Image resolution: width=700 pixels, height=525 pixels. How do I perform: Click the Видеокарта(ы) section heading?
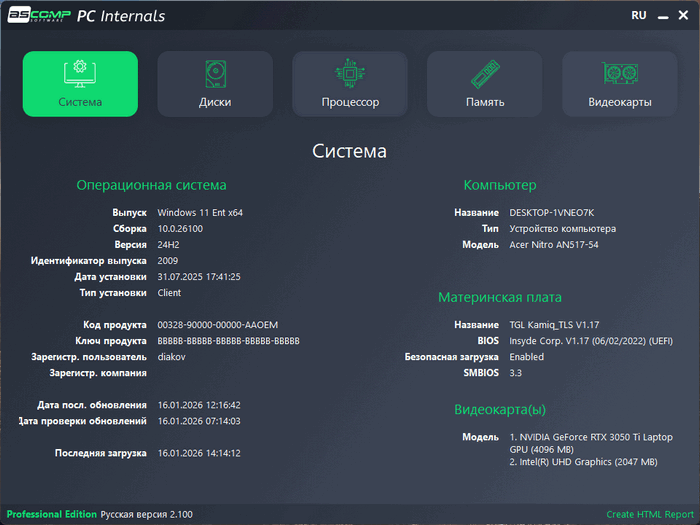[x=500, y=409]
